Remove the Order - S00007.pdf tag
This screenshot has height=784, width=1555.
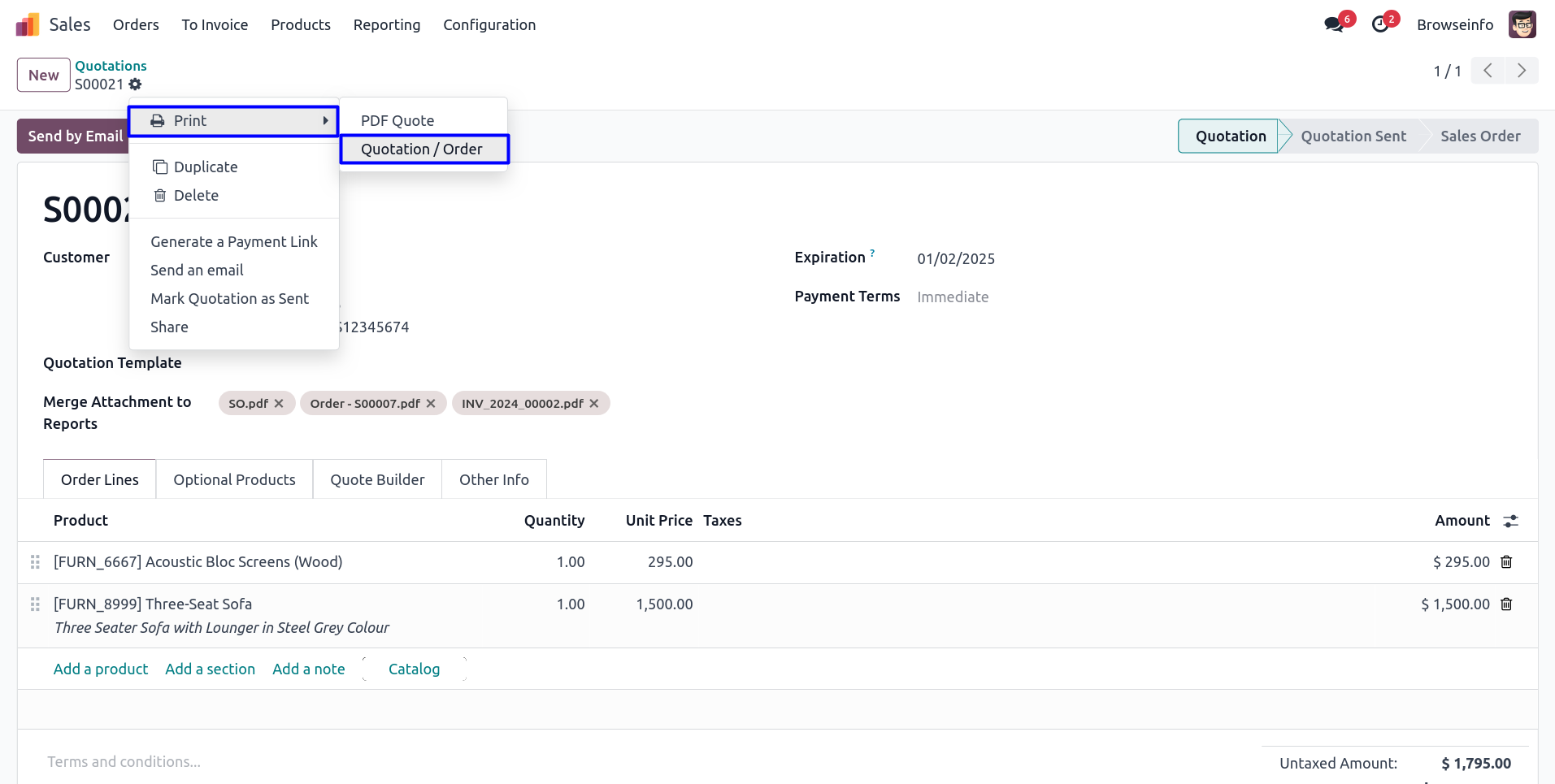coord(431,404)
